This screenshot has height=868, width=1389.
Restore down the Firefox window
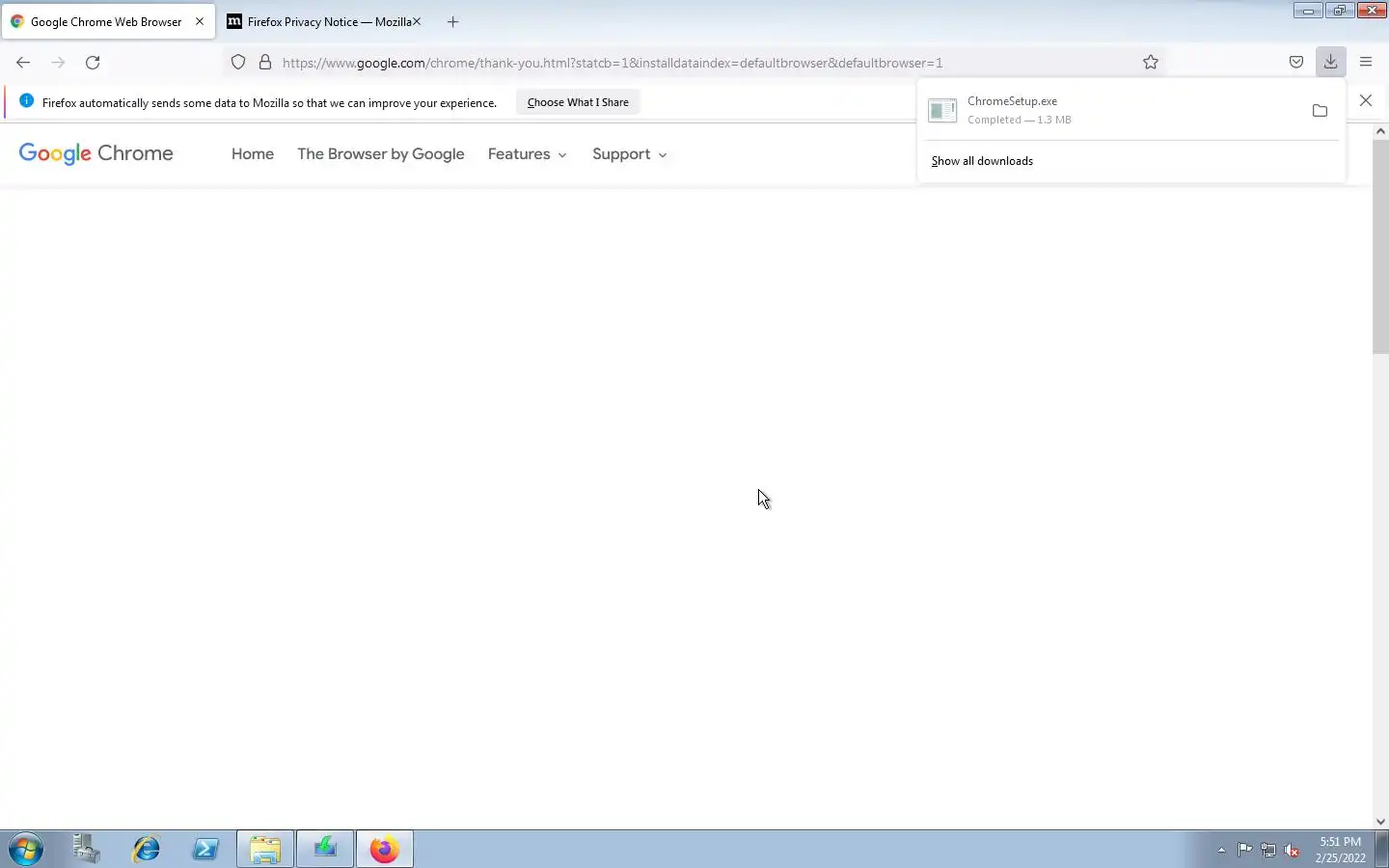pyautogui.click(x=1339, y=11)
